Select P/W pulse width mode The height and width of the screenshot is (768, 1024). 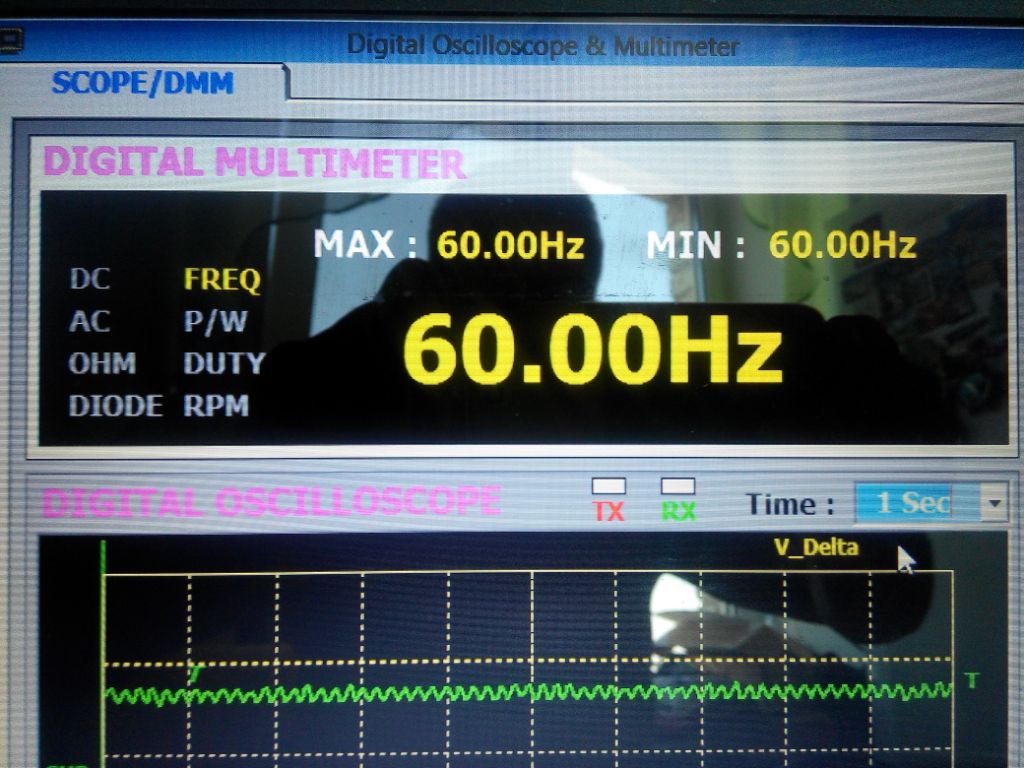(x=216, y=321)
